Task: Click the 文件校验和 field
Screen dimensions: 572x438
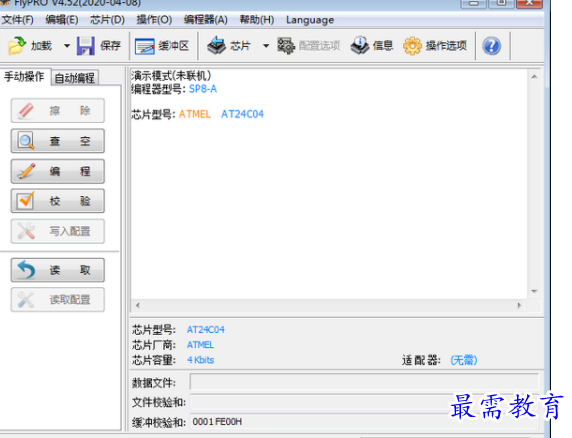Action: pyautogui.click(x=364, y=402)
